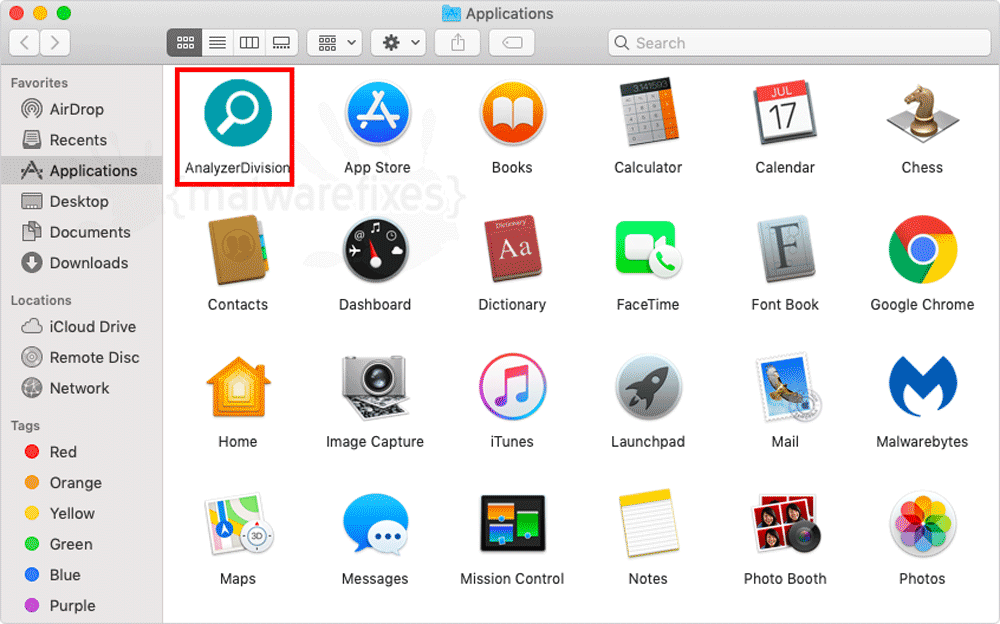The width and height of the screenshot is (1000, 624).
Task: Click the Search field
Action: point(799,43)
